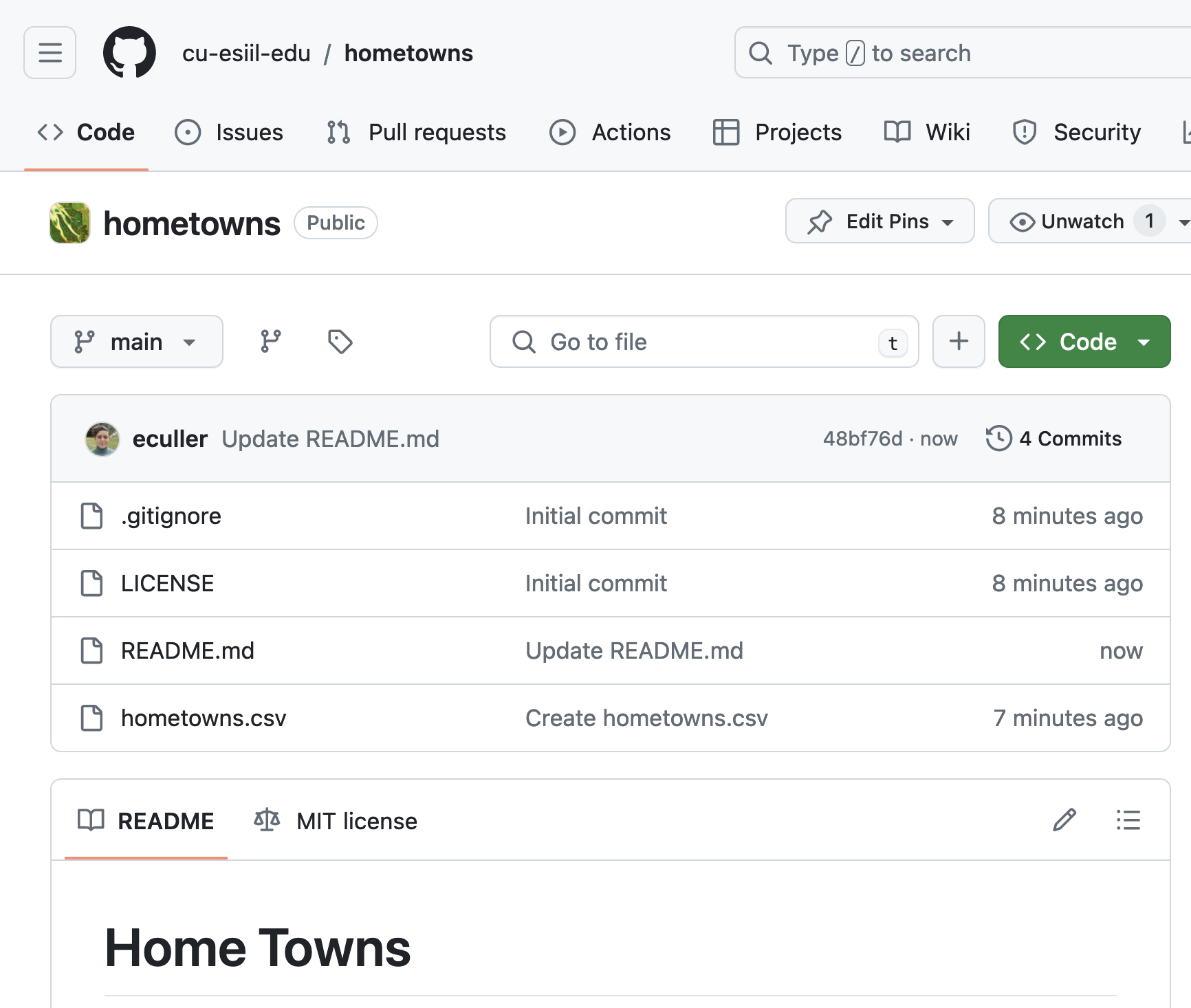Screen dimensions: 1191x1008
Task: Open the Initial commit message for .gitignore
Action: point(596,516)
